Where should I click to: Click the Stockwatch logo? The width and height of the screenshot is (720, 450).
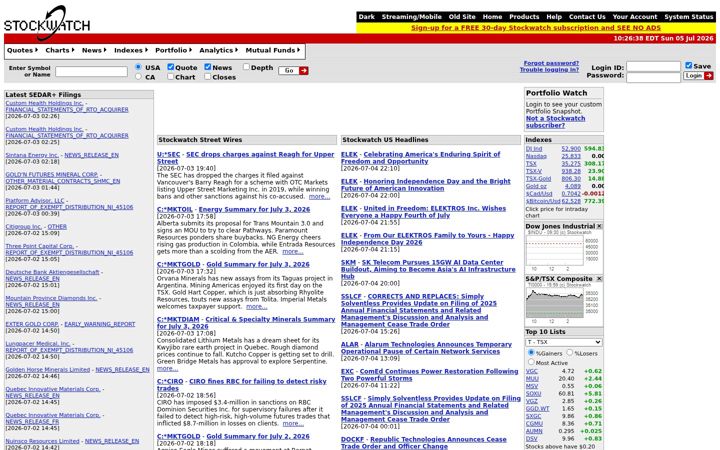(47, 22)
